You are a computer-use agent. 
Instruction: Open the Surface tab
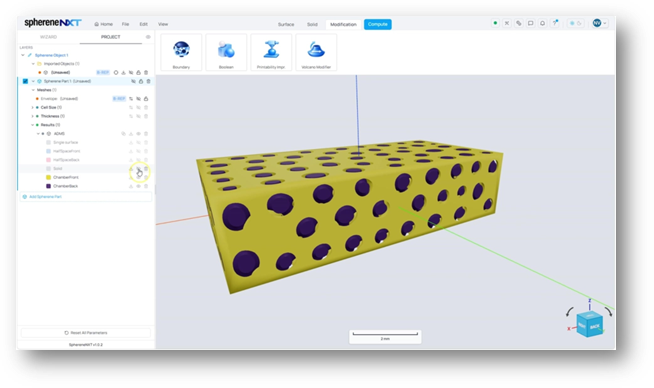coord(286,24)
